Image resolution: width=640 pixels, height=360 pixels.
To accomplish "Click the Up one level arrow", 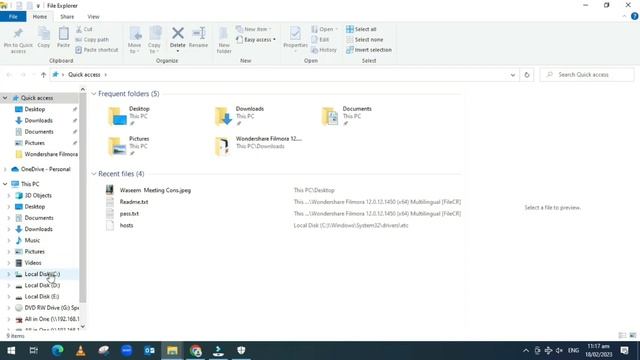I will click(x=43, y=75).
